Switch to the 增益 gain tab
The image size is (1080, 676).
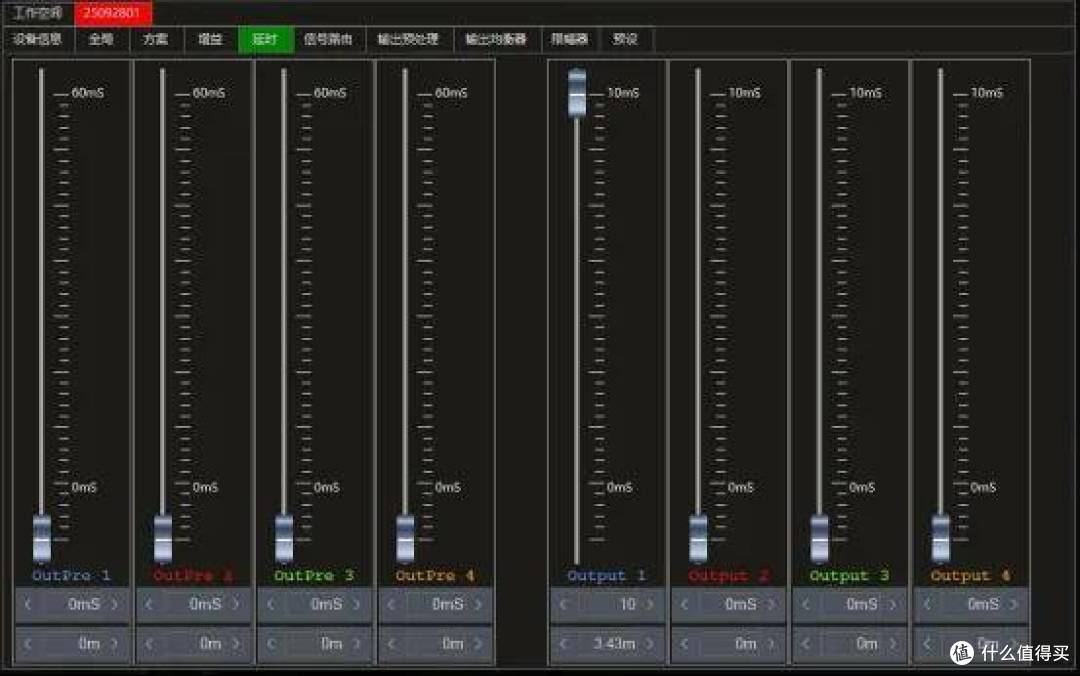tap(210, 39)
